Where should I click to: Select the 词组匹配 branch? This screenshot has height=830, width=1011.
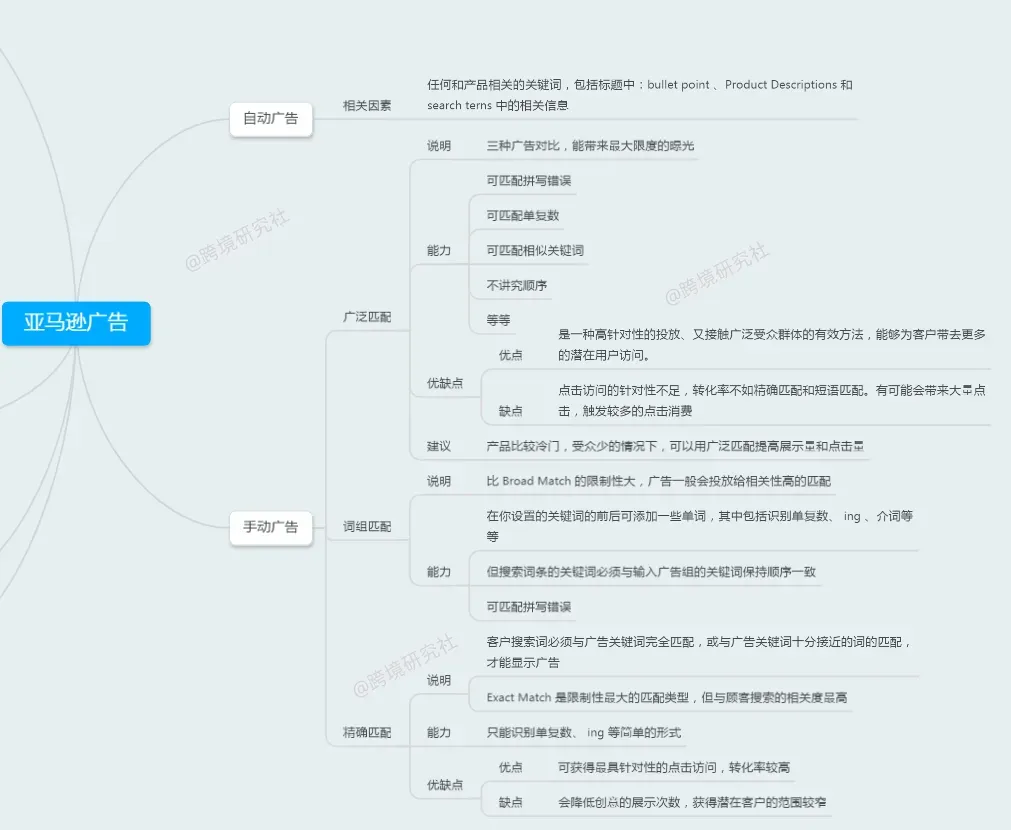coord(367,527)
